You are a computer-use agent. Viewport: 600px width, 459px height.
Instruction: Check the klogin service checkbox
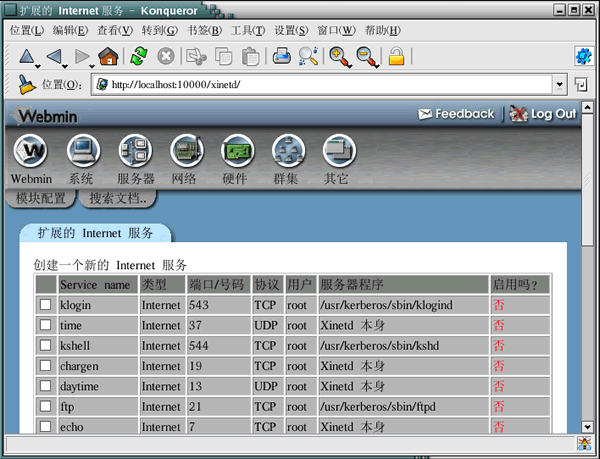pos(46,304)
